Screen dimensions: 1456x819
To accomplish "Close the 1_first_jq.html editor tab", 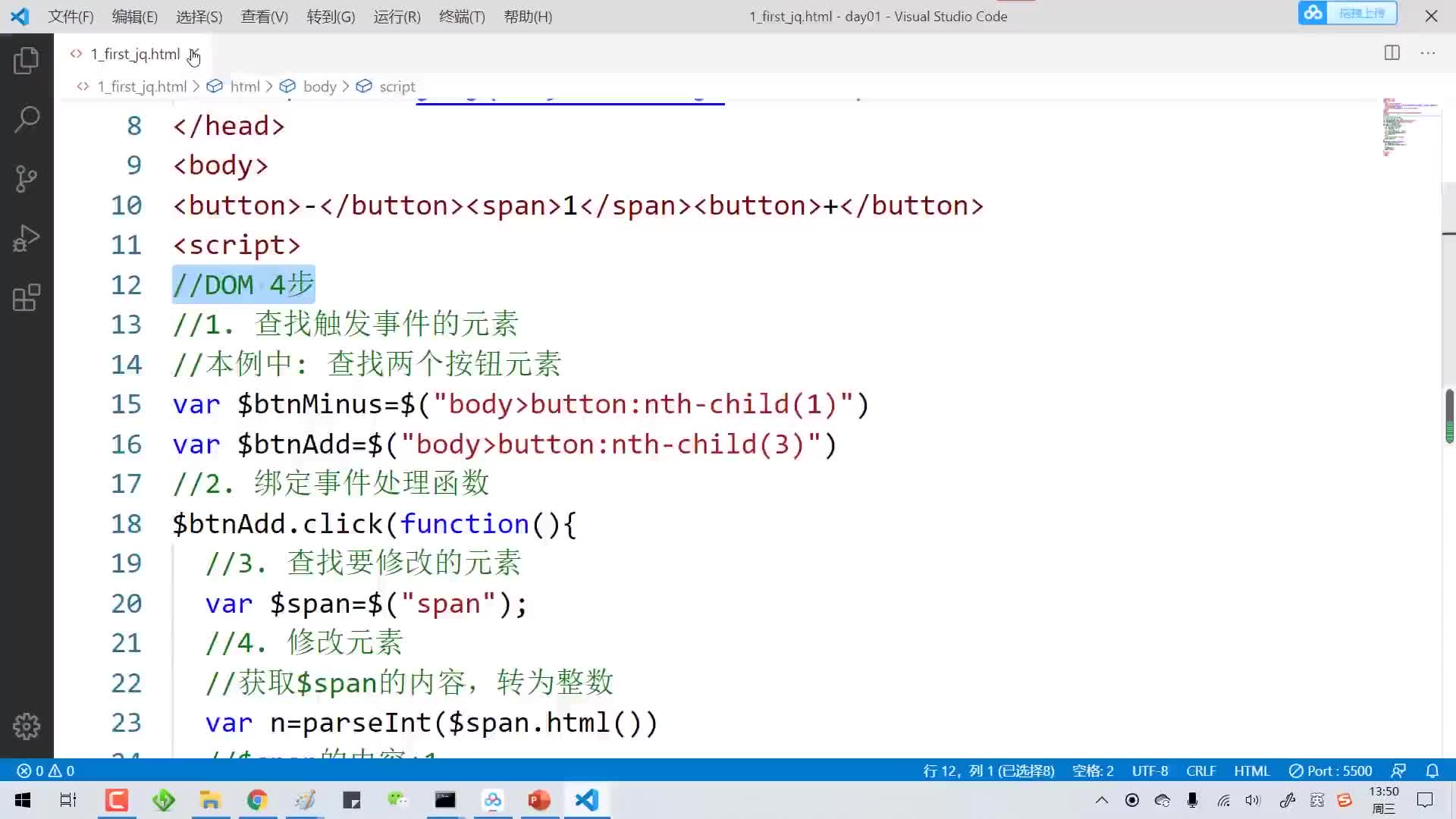I will pyautogui.click(x=194, y=54).
